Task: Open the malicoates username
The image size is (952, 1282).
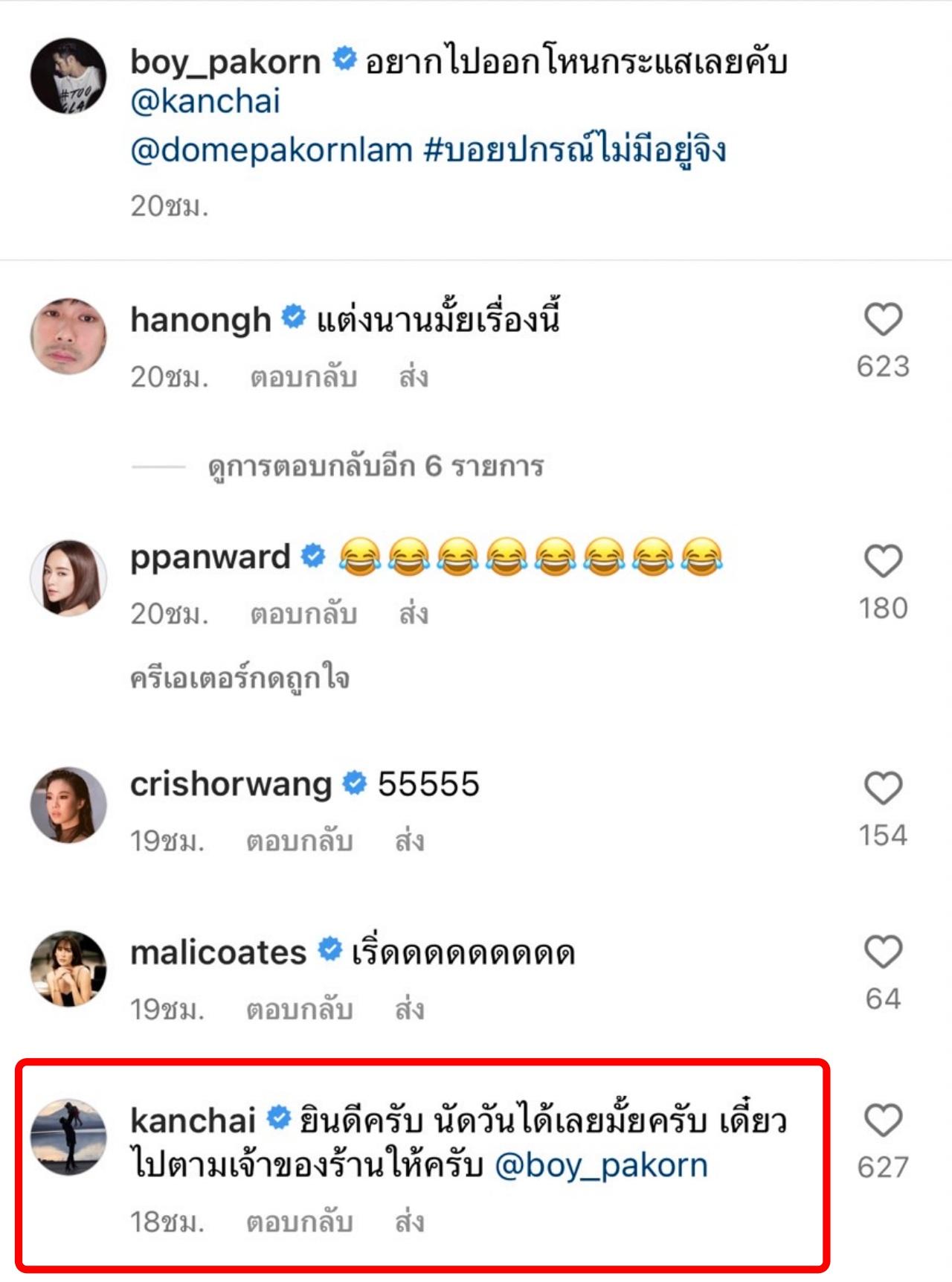Action: click(x=218, y=952)
